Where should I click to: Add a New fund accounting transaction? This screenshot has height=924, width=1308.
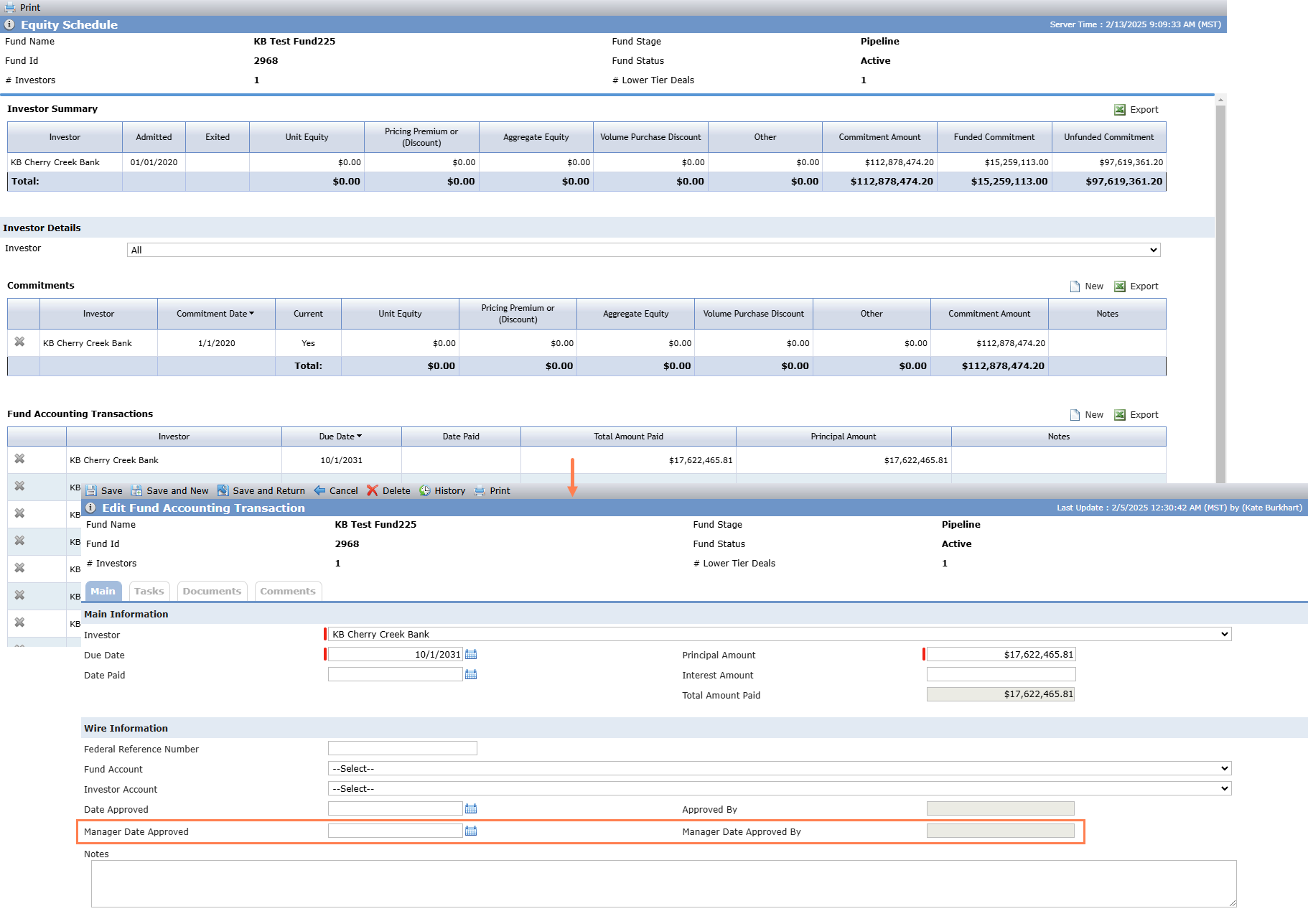click(1086, 415)
